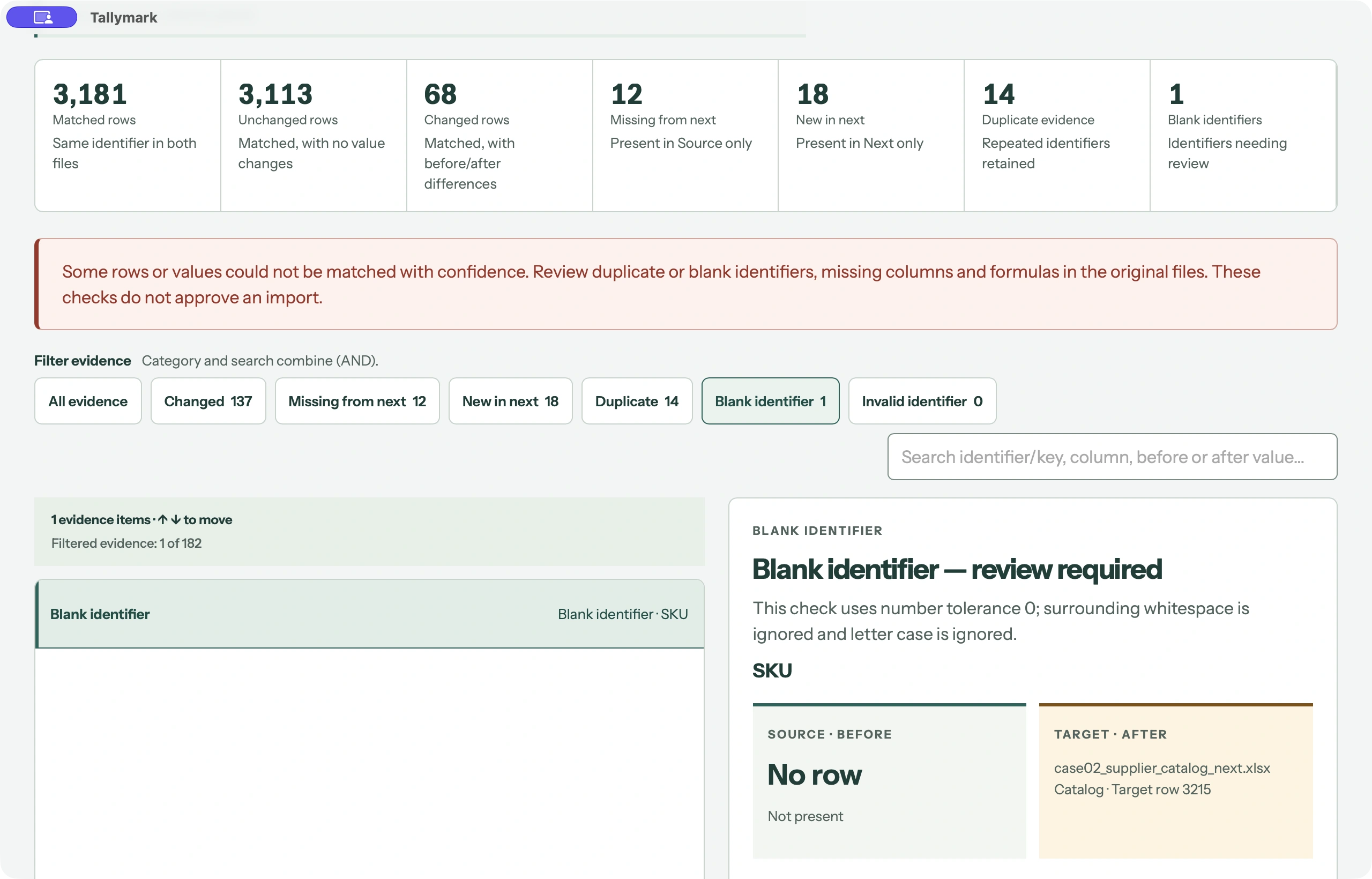Filter by New in next 18
This screenshot has width=1372, height=879.
click(510, 401)
